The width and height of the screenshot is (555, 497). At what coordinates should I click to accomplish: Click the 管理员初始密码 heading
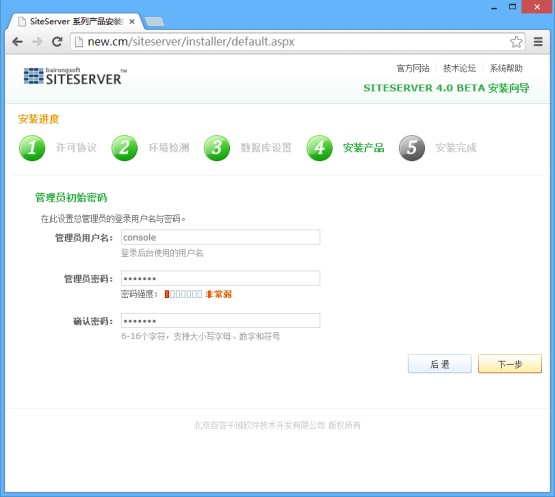(x=71, y=198)
